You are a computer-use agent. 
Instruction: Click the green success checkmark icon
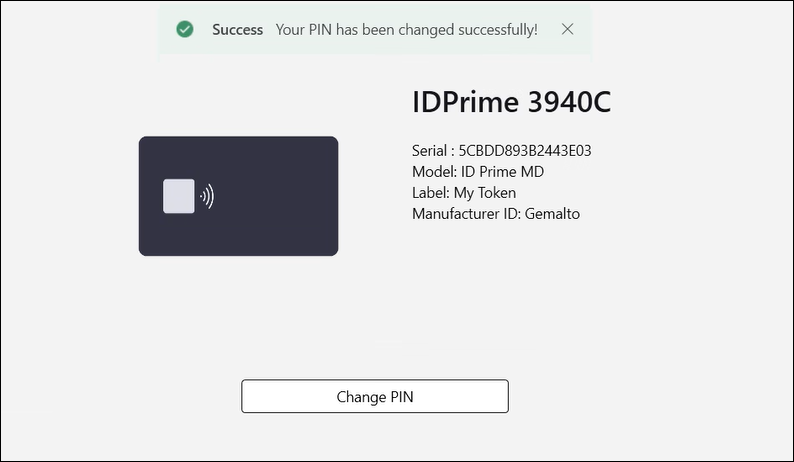click(184, 30)
